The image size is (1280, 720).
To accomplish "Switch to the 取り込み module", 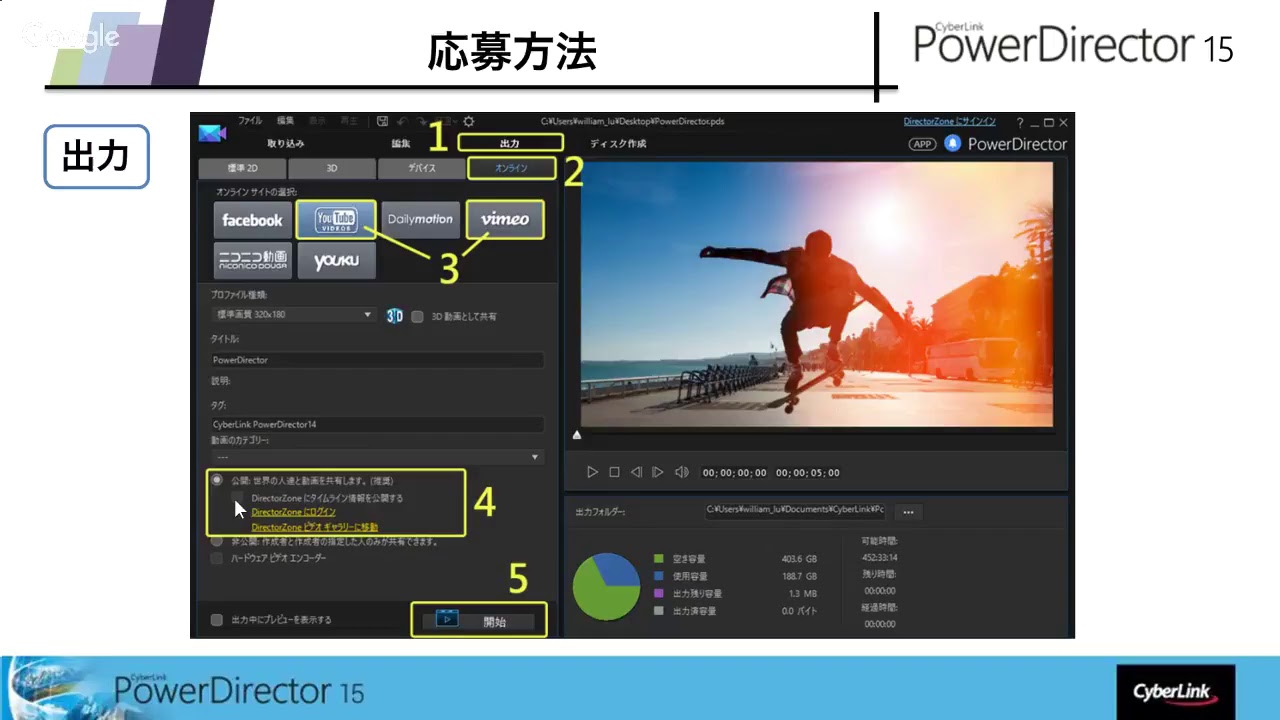I will [285, 143].
